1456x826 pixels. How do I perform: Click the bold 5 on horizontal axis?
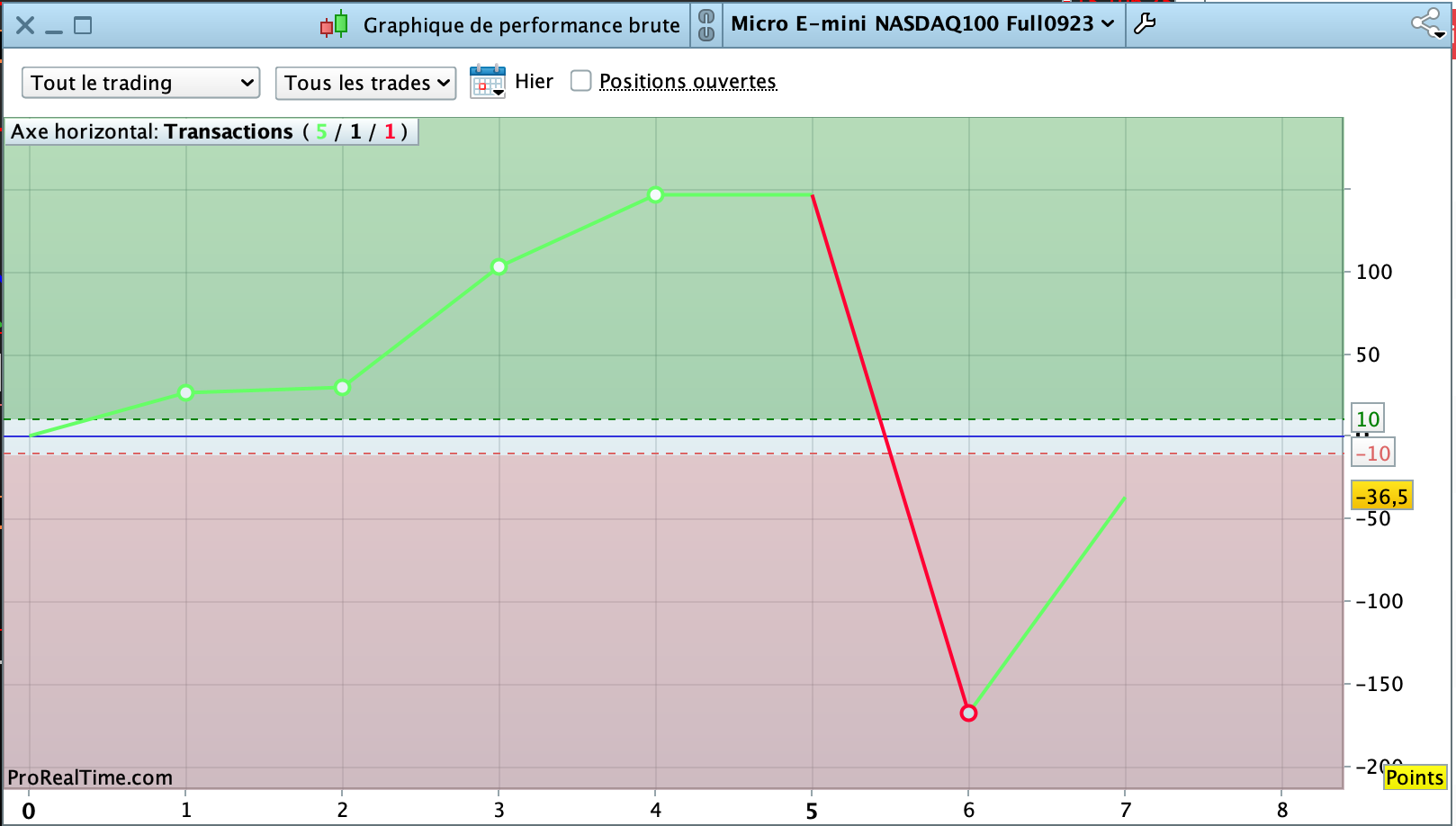(x=812, y=812)
